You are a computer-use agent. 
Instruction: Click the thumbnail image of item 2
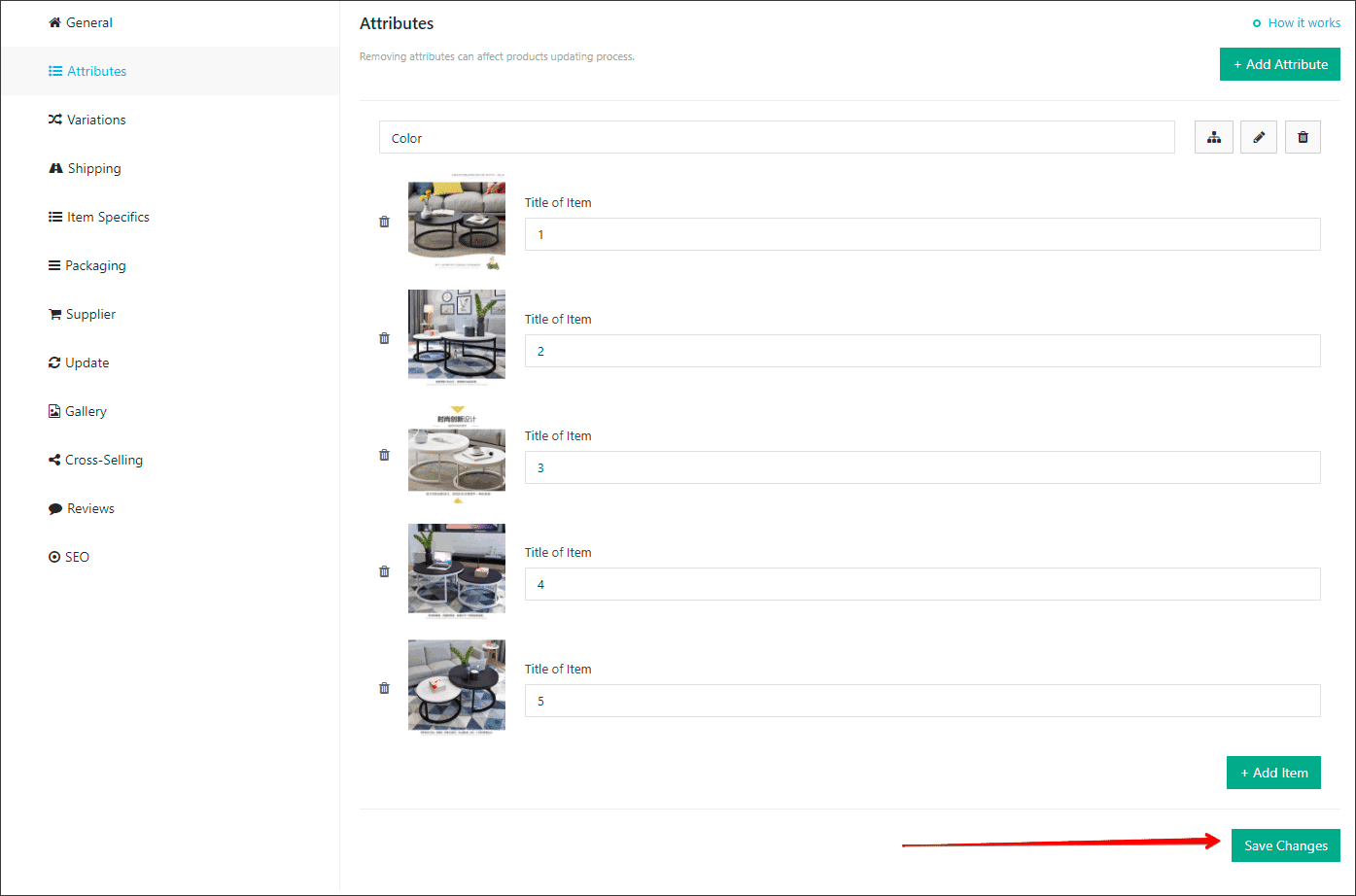point(457,338)
